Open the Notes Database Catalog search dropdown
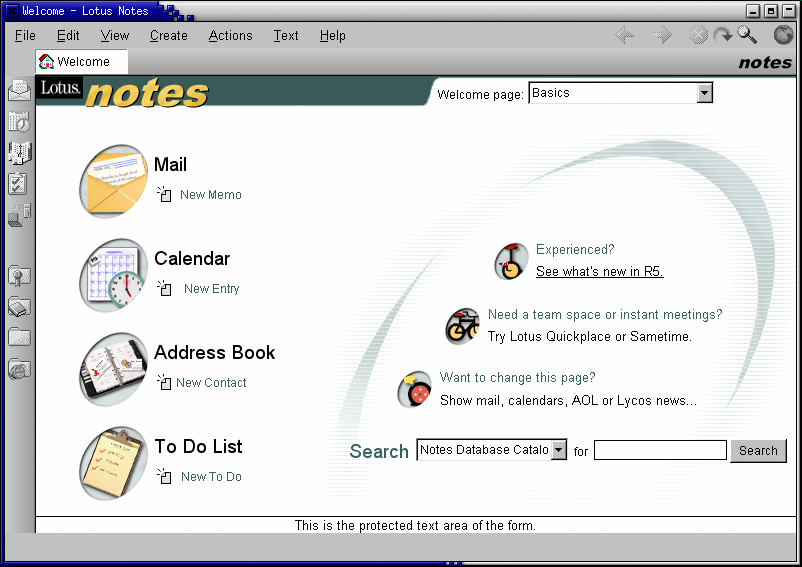This screenshot has width=802, height=567. 559,450
